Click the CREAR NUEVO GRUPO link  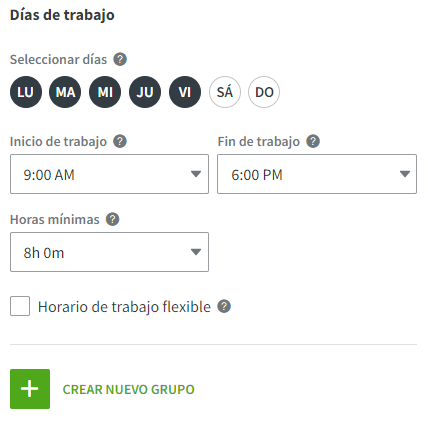point(128,389)
